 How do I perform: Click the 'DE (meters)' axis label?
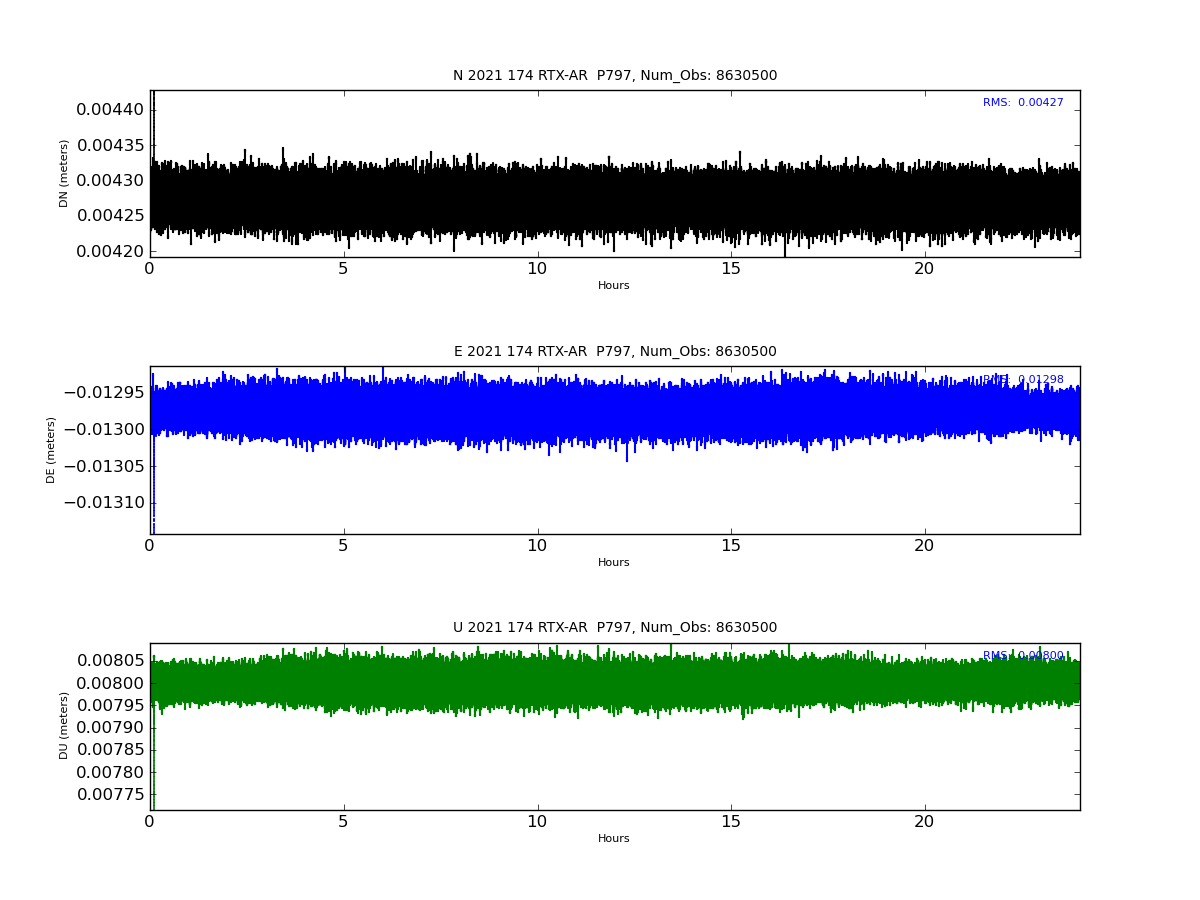click(x=51, y=450)
